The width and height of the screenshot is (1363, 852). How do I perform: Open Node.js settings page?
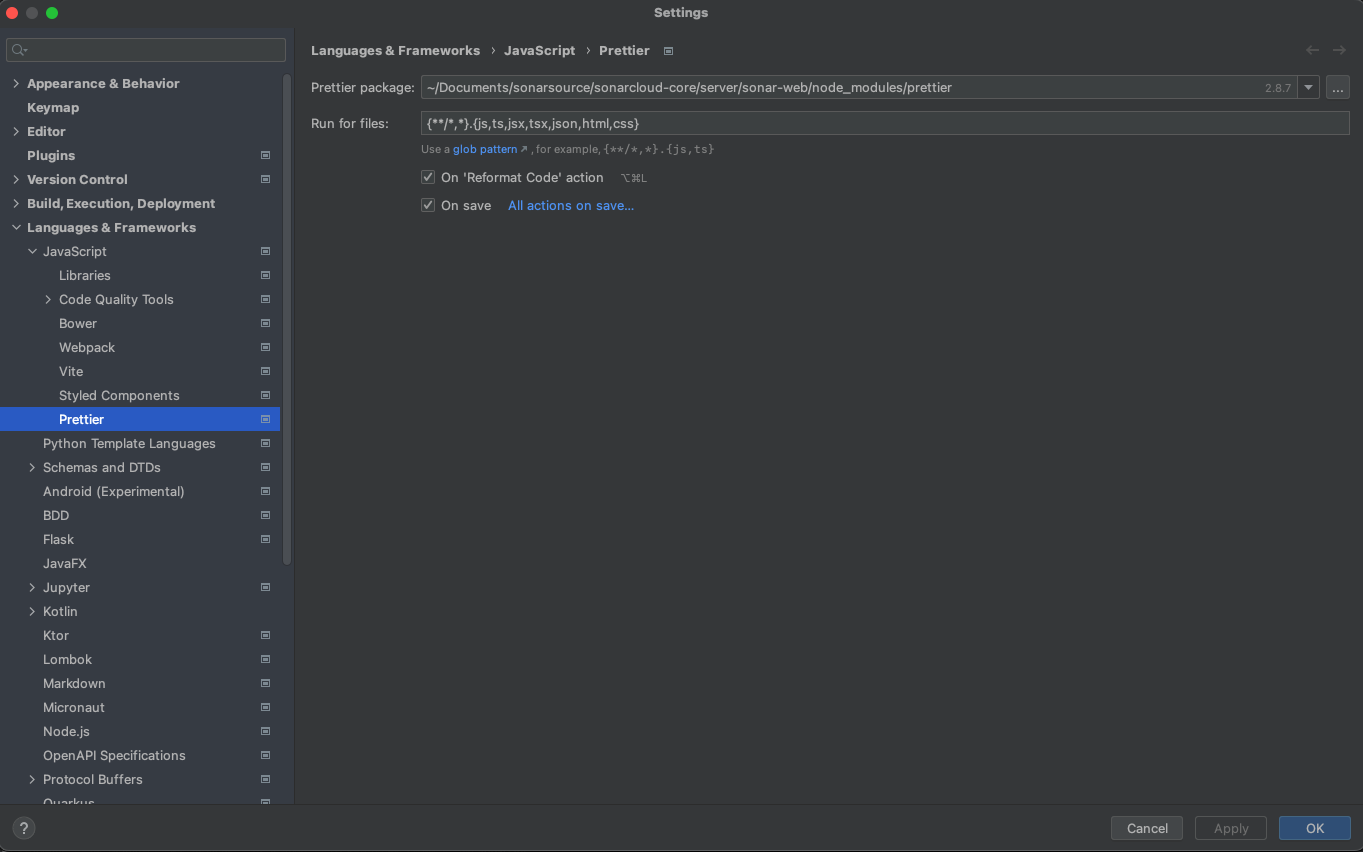(66, 731)
